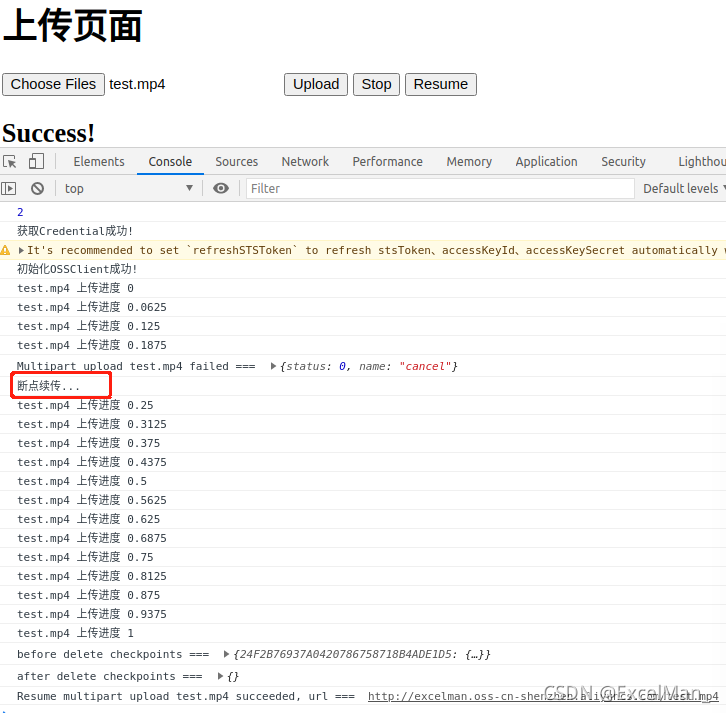Create live expression with eye icon
726x713 pixels.
point(221,188)
